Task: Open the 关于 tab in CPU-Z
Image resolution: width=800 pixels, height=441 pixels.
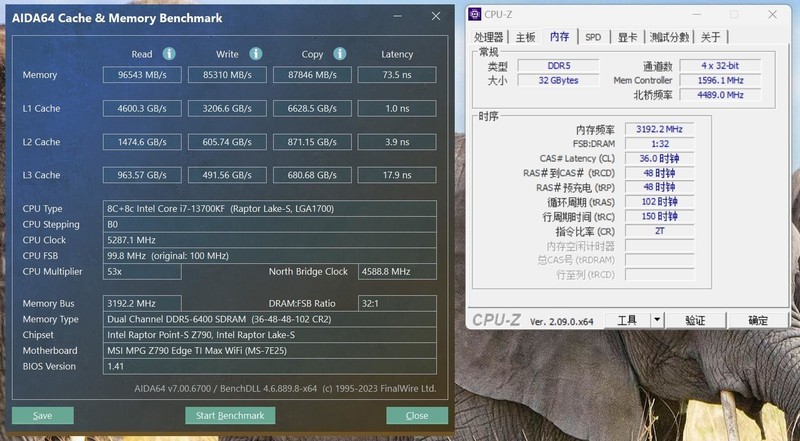Action: pos(711,37)
